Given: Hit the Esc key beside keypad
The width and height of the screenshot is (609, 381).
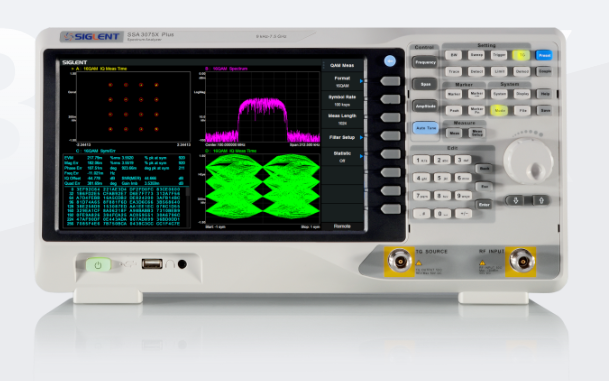Looking at the screenshot, I should pyautogui.click(x=484, y=186).
